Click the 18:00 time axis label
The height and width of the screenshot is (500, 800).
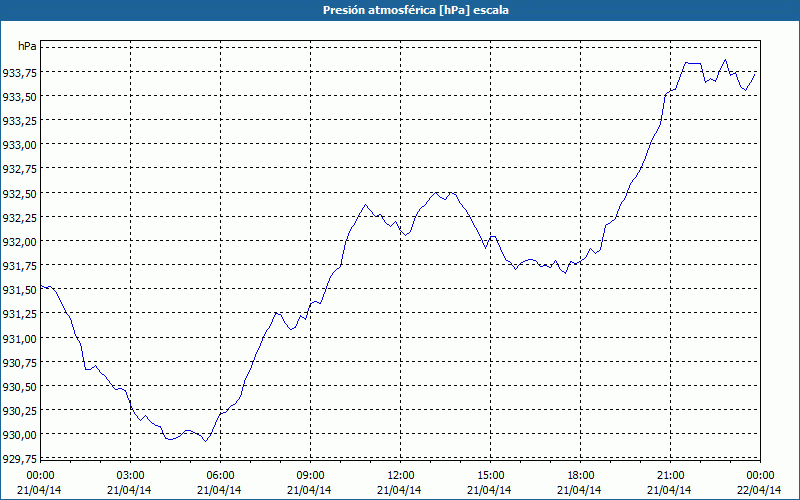coord(580,476)
